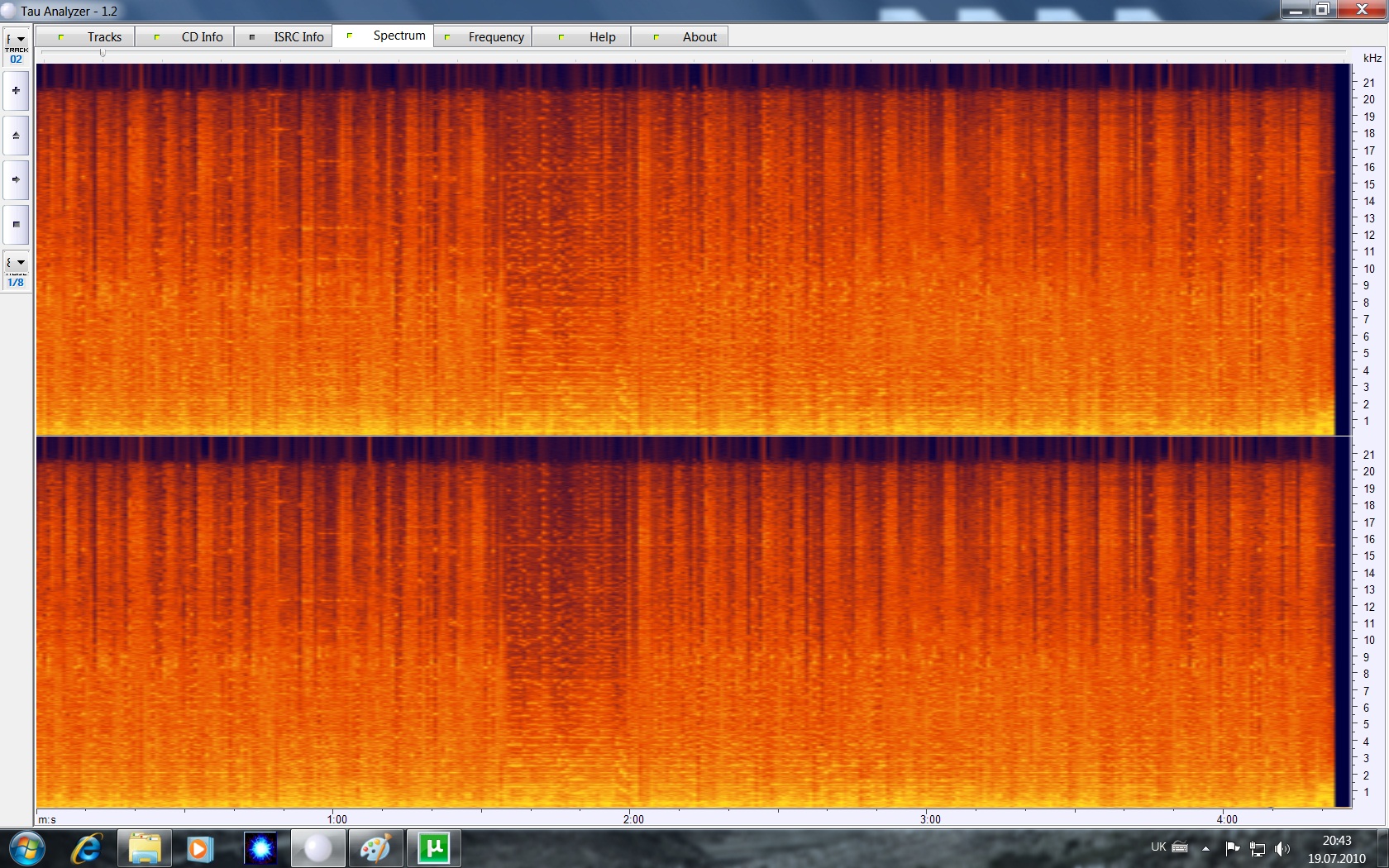Click the right arrow play button
1389x868 pixels.
point(16,179)
